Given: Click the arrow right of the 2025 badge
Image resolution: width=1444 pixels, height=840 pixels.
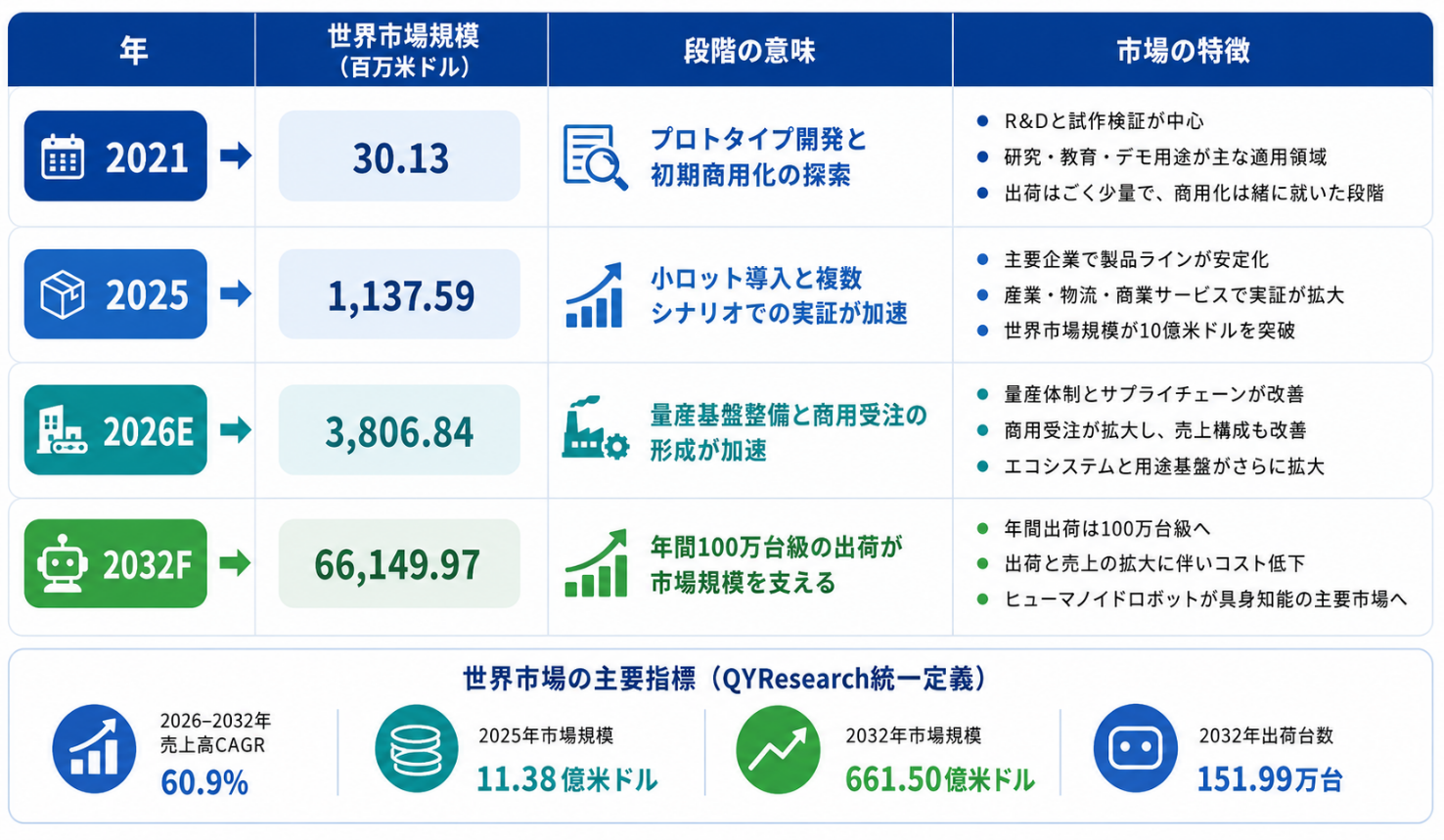Looking at the screenshot, I should pyautogui.click(x=236, y=293).
